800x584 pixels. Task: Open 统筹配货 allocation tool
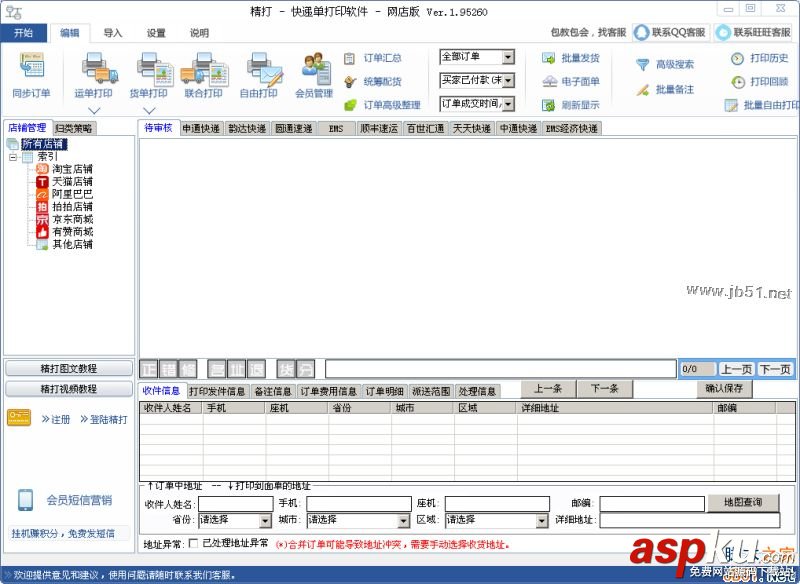[373, 82]
